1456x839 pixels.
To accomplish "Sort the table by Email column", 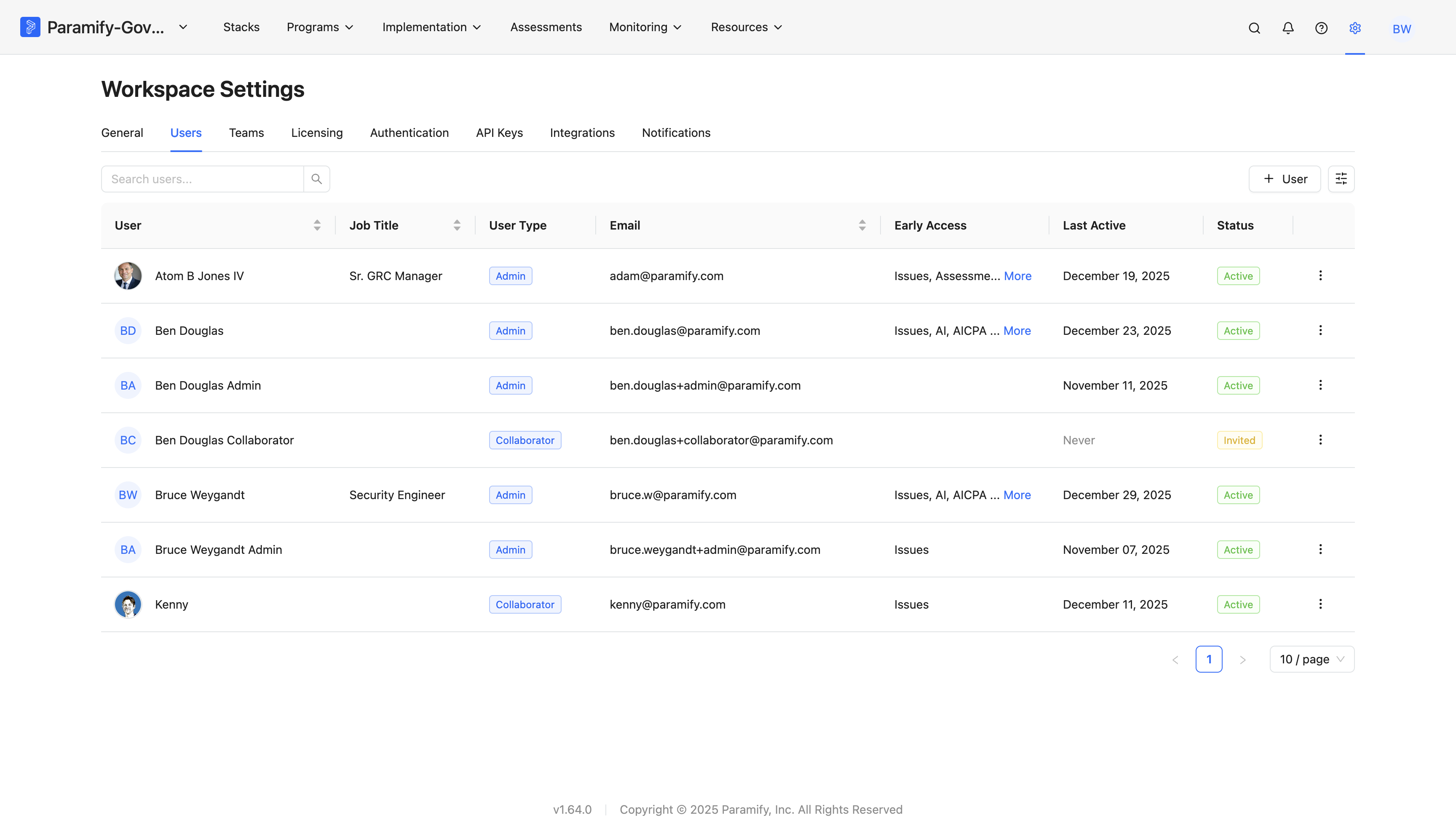I will [862, 225].
